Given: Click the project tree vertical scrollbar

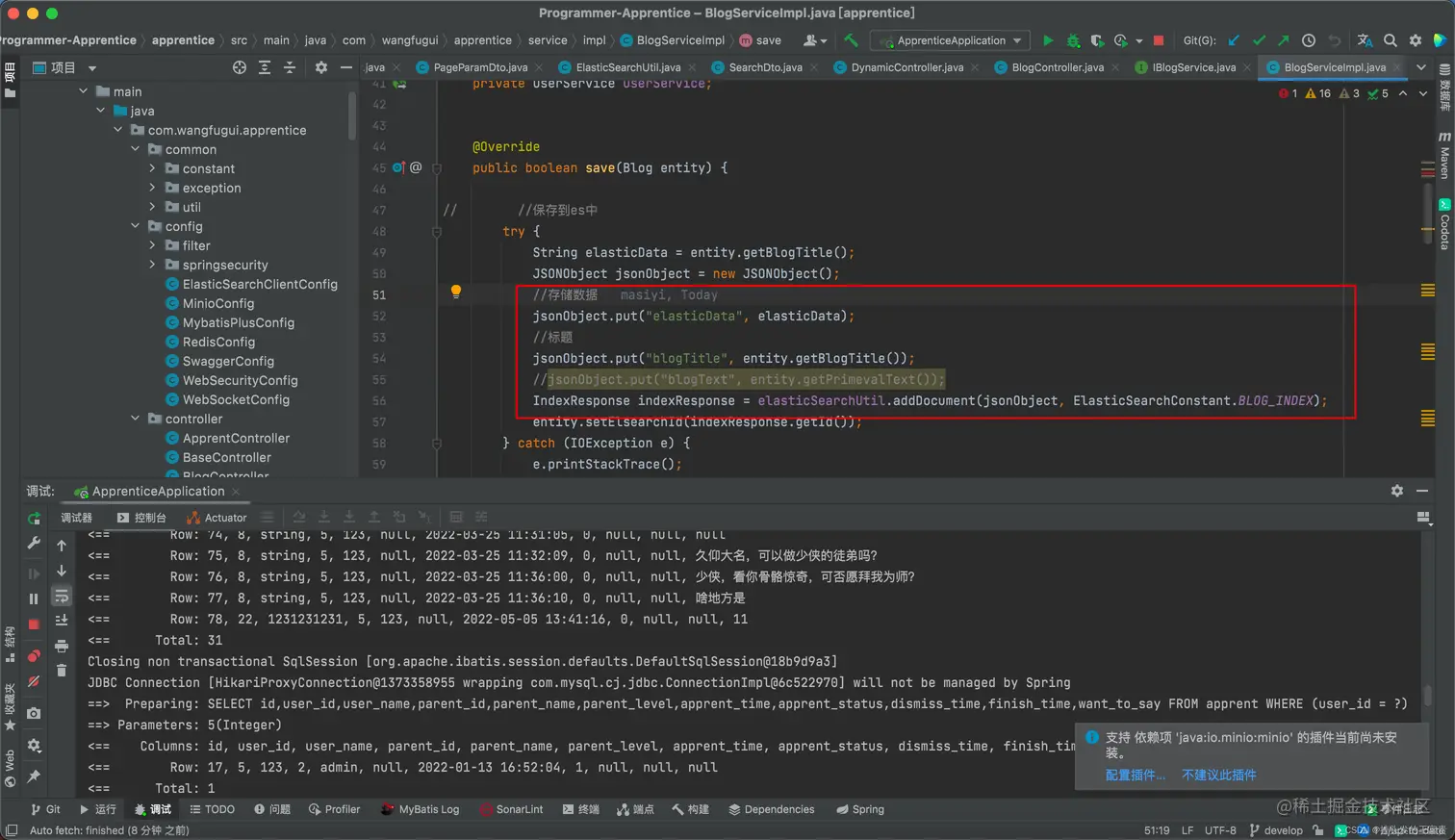Looking at the screenshot, I should 352,115.
